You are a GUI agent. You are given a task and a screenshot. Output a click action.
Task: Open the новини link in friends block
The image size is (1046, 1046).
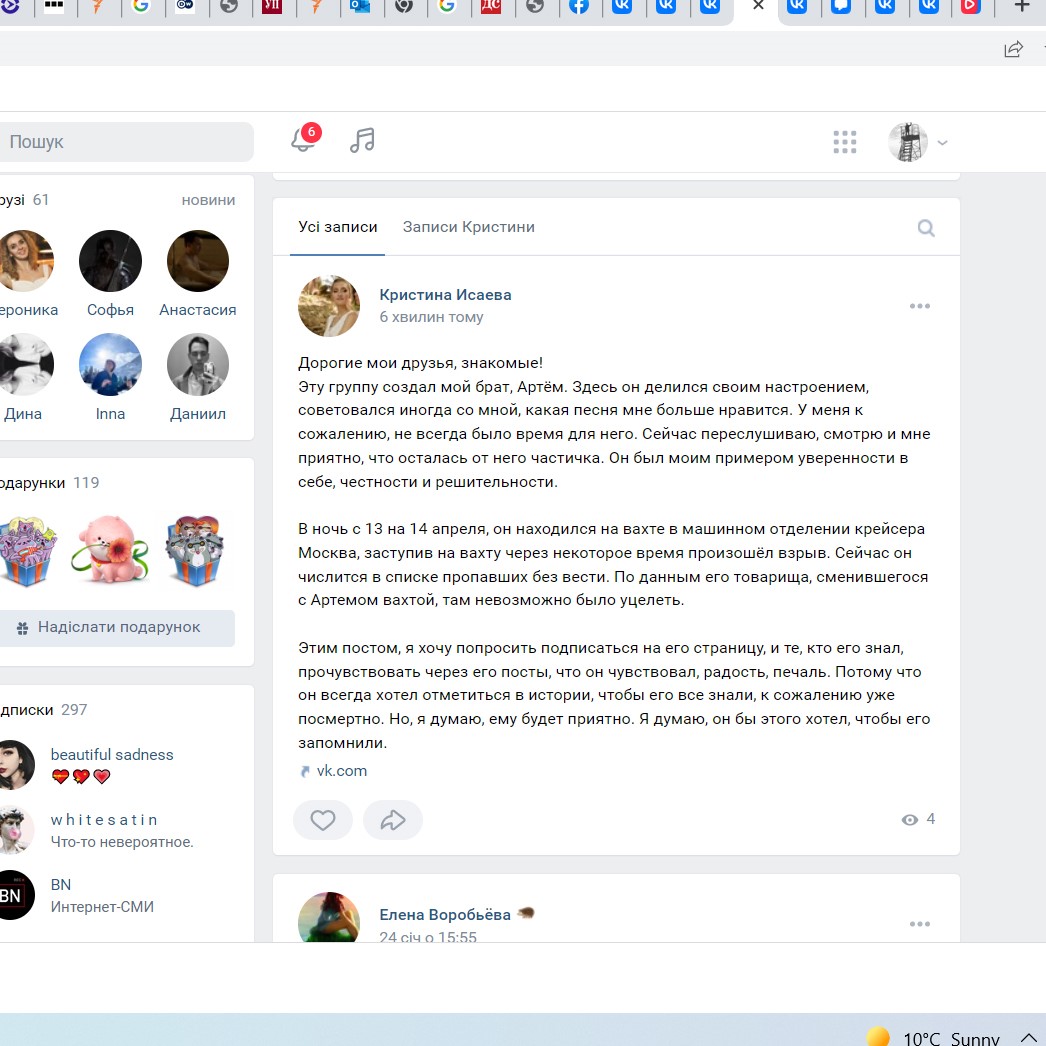[208, 200]
